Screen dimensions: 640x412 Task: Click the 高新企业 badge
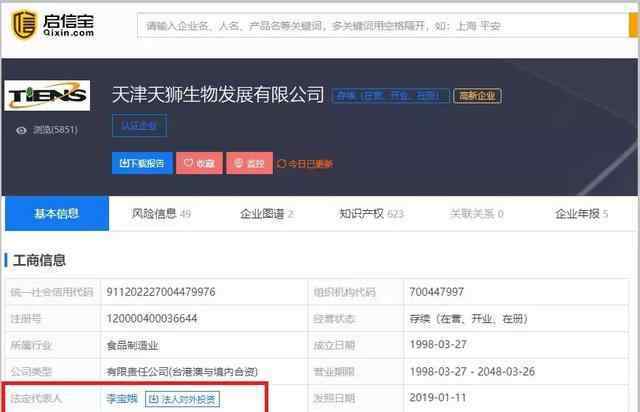477,96
